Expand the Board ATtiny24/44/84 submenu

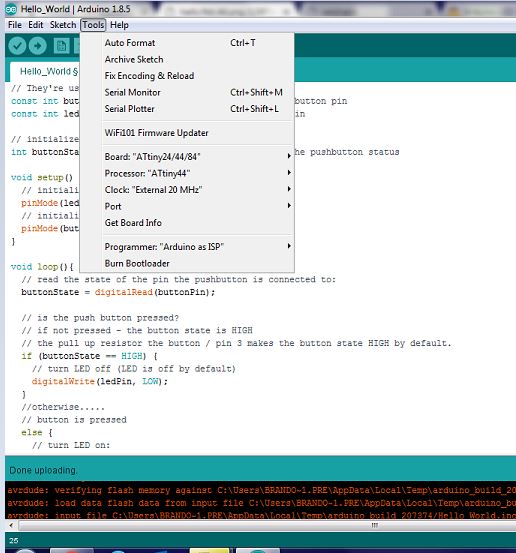click(187, 157)
